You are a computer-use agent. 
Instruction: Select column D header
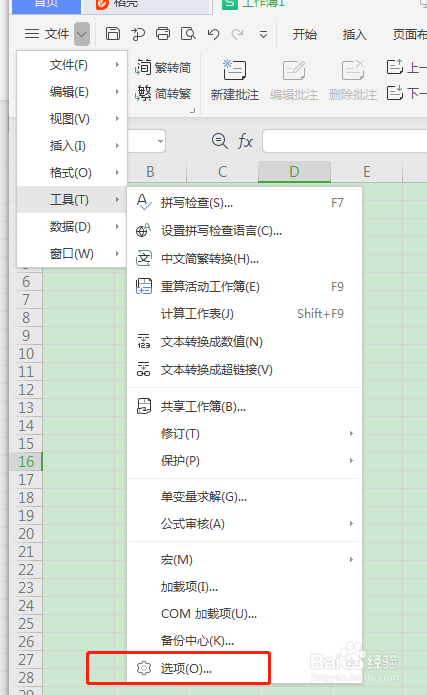(x=294, y=172)
